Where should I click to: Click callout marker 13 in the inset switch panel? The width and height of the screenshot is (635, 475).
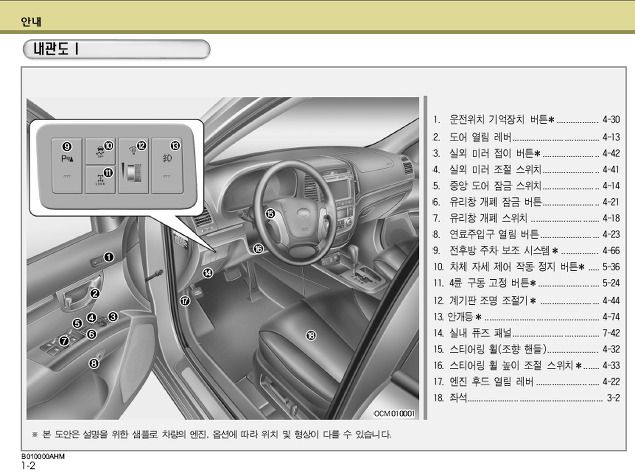point(175,146)
